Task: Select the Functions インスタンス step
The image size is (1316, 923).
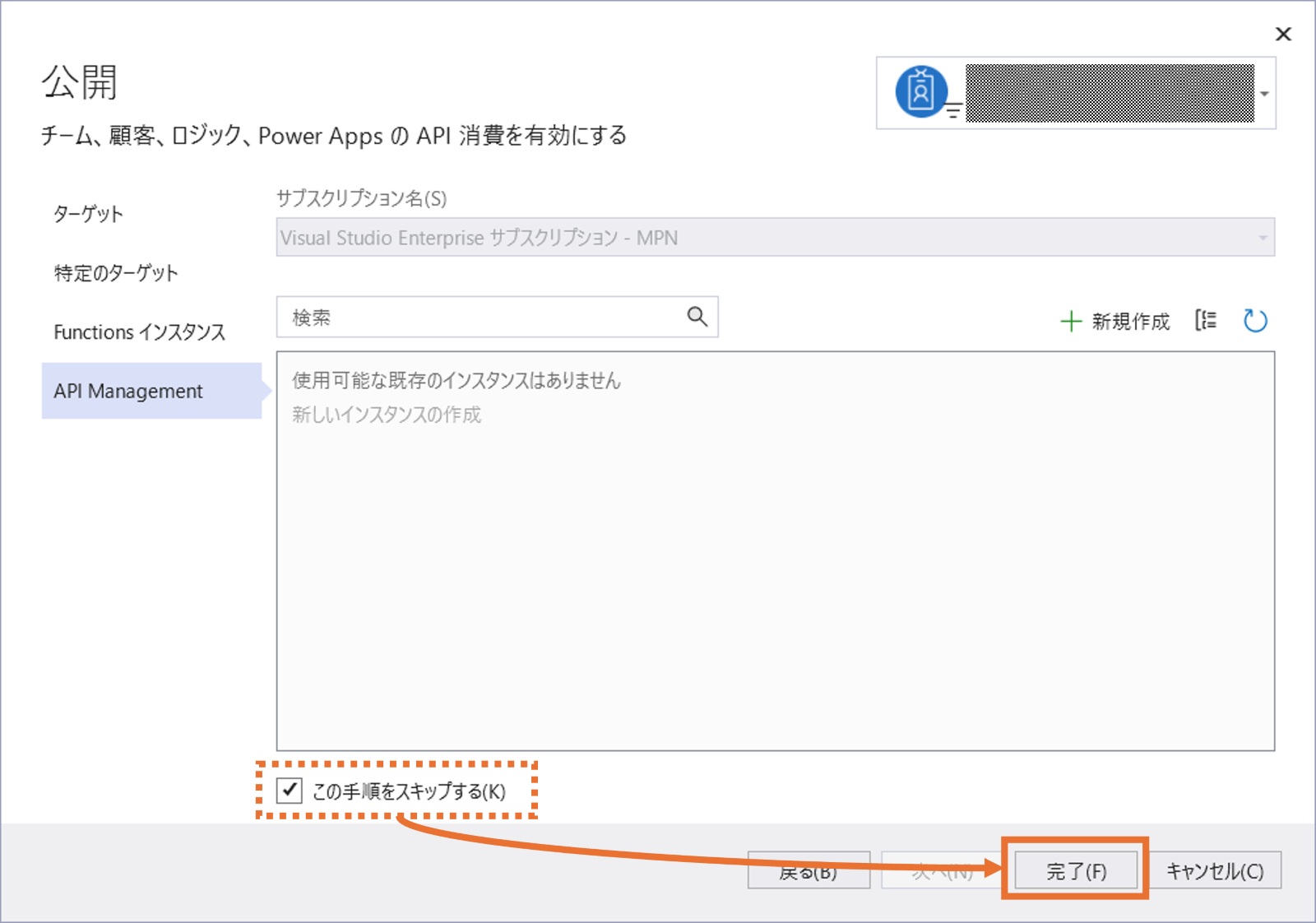Action: 140,332
